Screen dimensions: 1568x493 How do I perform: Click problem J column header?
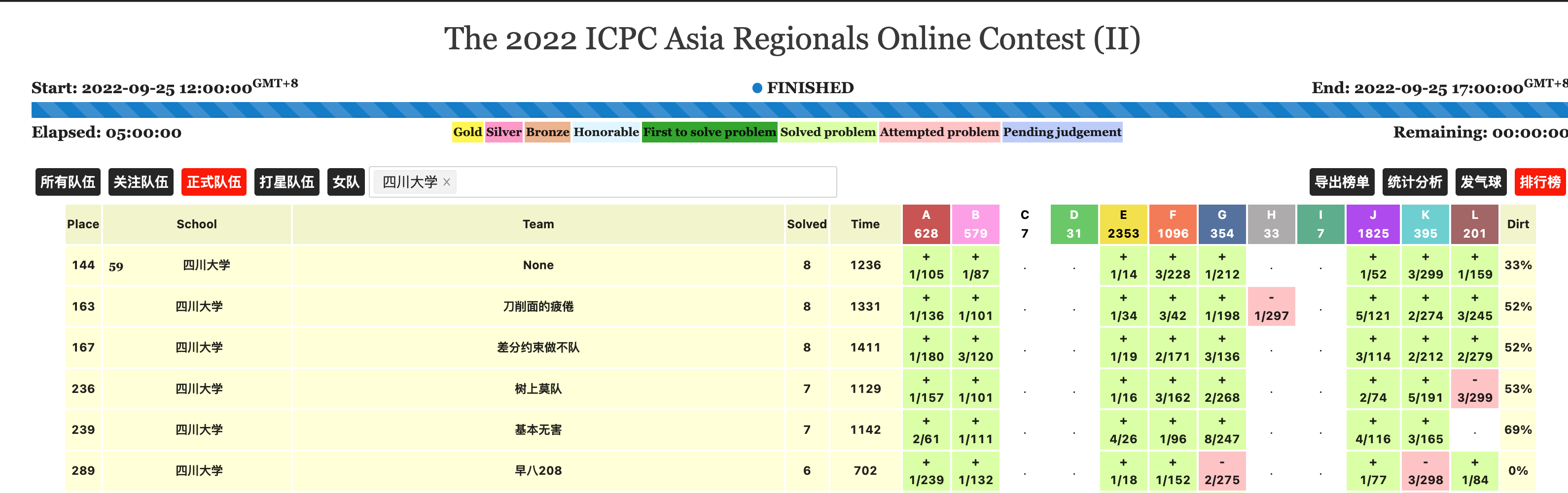(x=1373, y=224)
